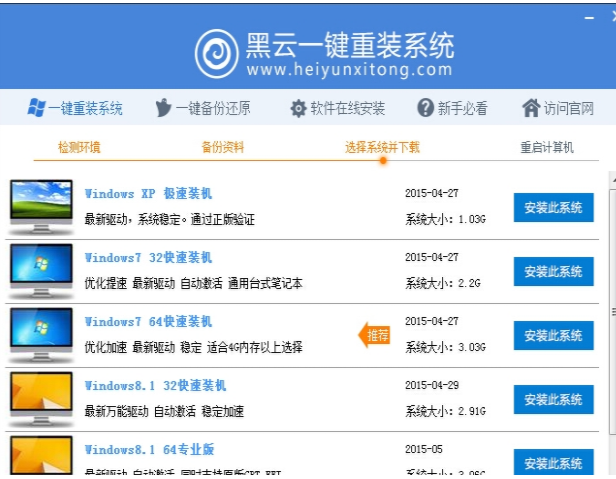The height and width of the screenshot is (479, 616).
Task: Click the text 最新万能驱动 自动激活 稳定加速
Action: point(164,411)
